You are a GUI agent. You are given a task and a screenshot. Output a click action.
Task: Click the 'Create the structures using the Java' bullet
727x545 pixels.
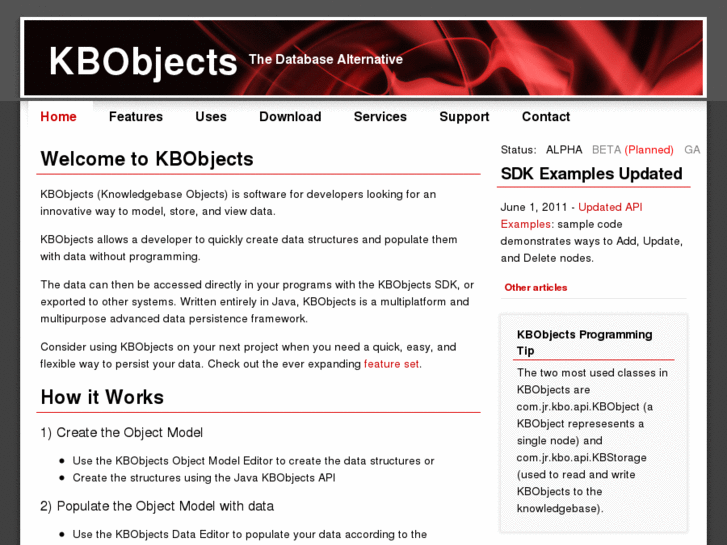pos(204,478)
